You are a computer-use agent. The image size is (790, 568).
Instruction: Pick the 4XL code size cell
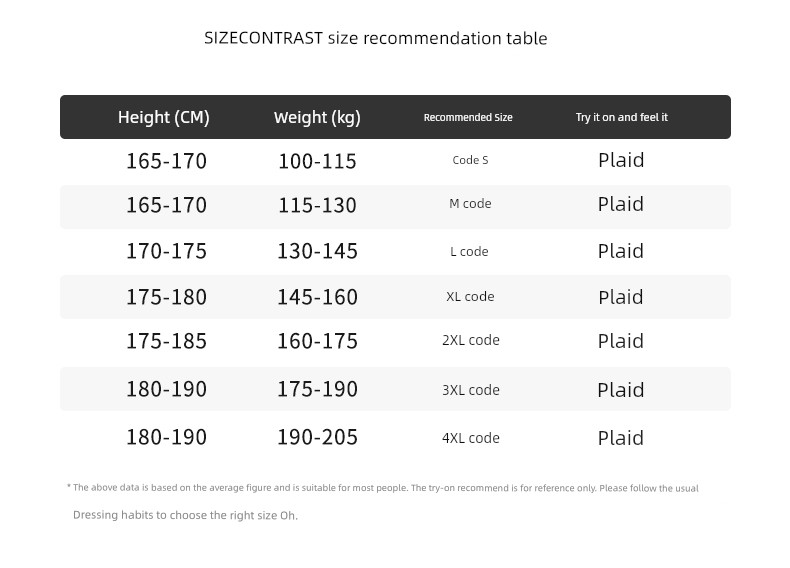(470, 438)
